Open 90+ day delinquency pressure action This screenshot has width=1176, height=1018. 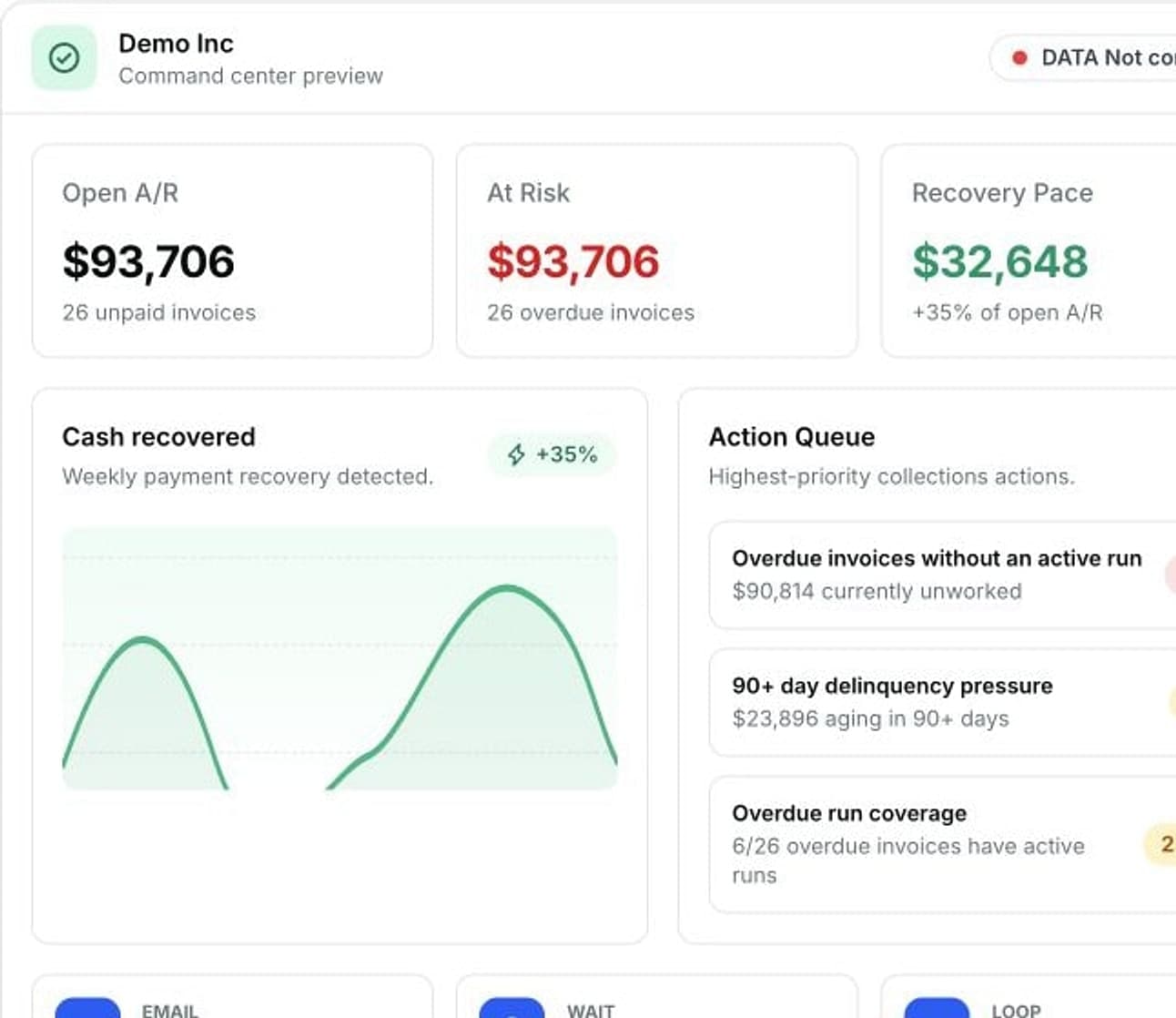[942, 702]
